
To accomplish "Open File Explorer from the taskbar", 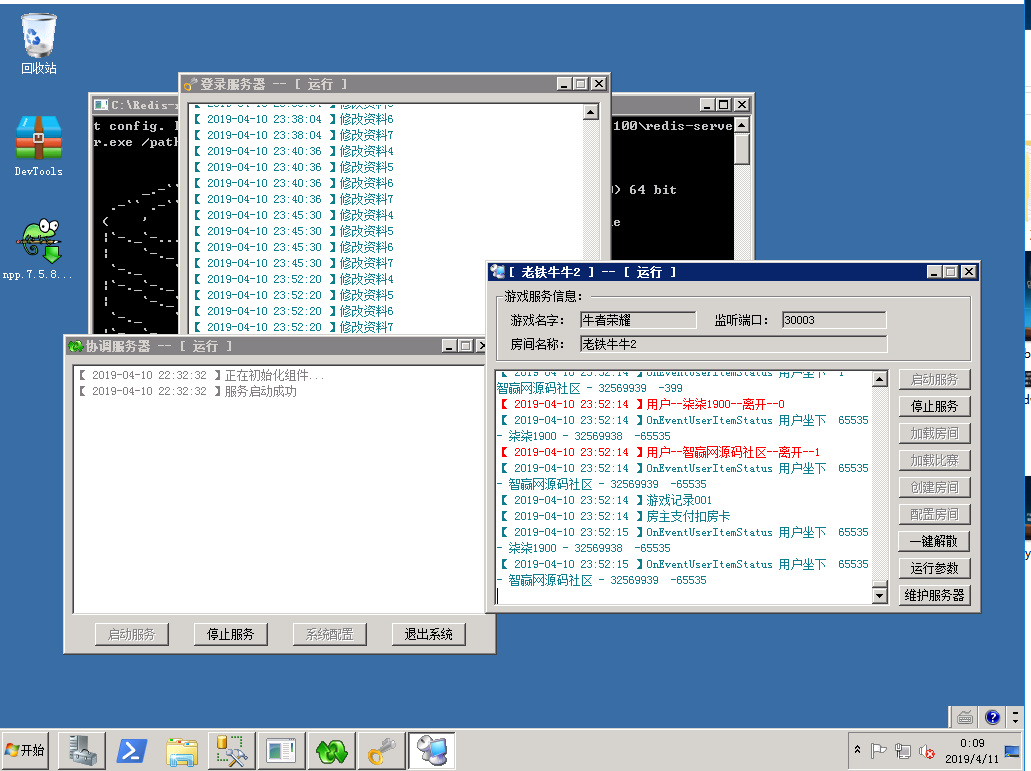I will [182, 751].
